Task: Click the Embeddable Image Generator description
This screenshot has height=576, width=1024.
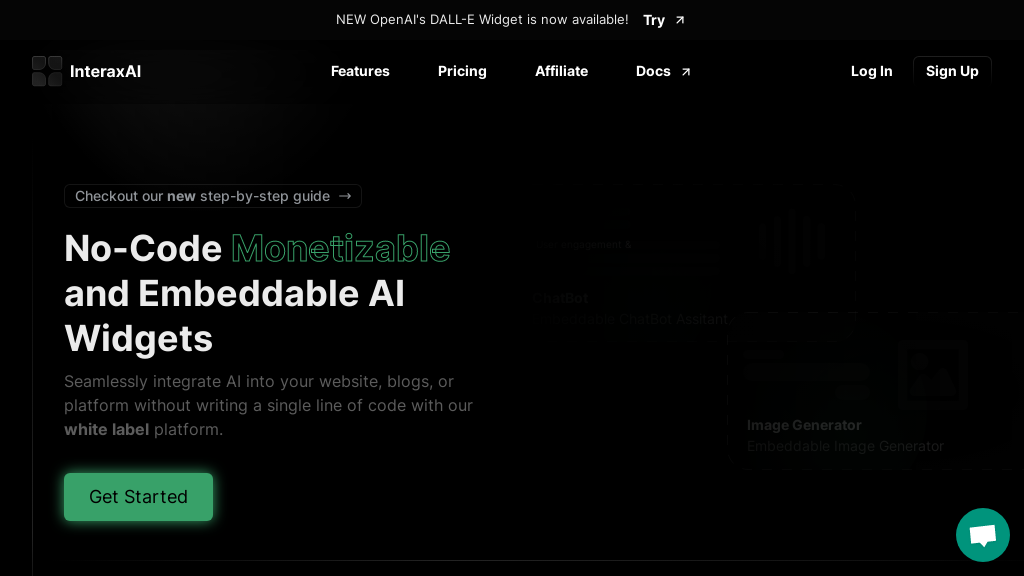Action: coord(845,446)
